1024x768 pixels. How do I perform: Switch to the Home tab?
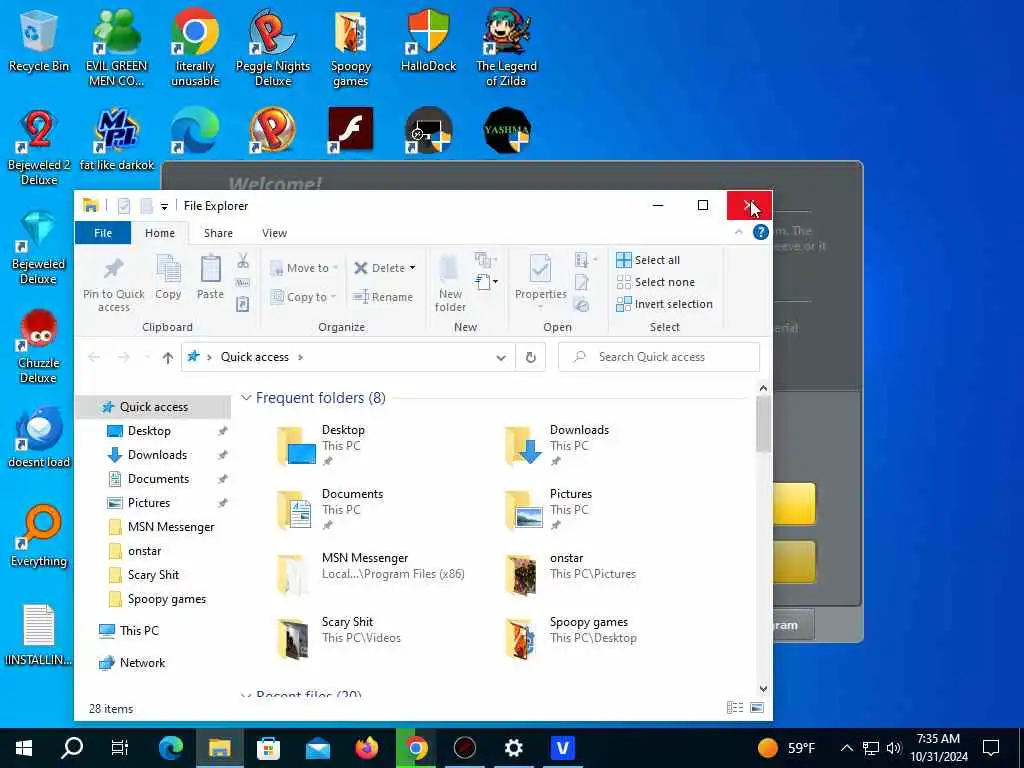point(160,233)
